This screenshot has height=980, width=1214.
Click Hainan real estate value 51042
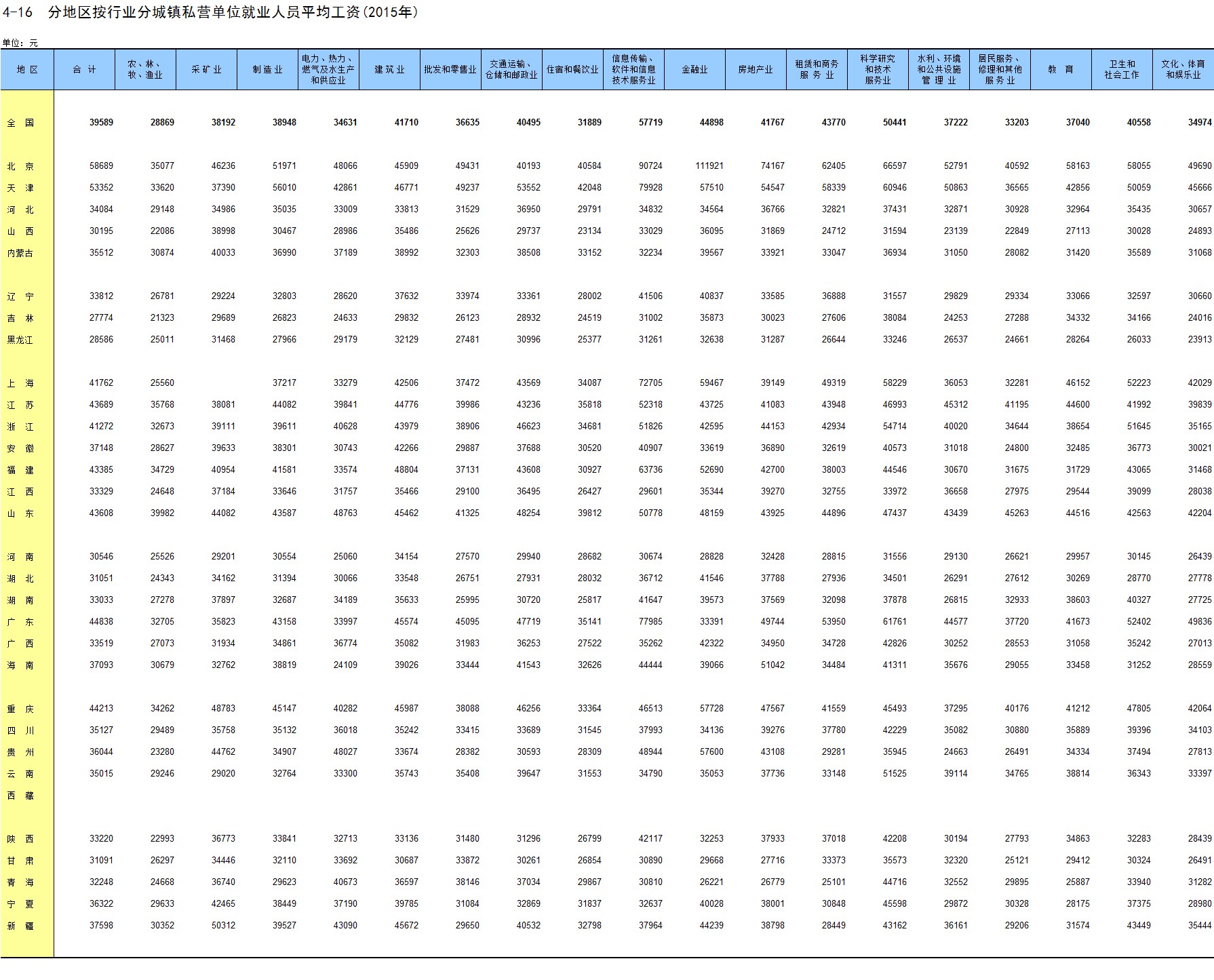pyautogui.click(x=772, y=665)
